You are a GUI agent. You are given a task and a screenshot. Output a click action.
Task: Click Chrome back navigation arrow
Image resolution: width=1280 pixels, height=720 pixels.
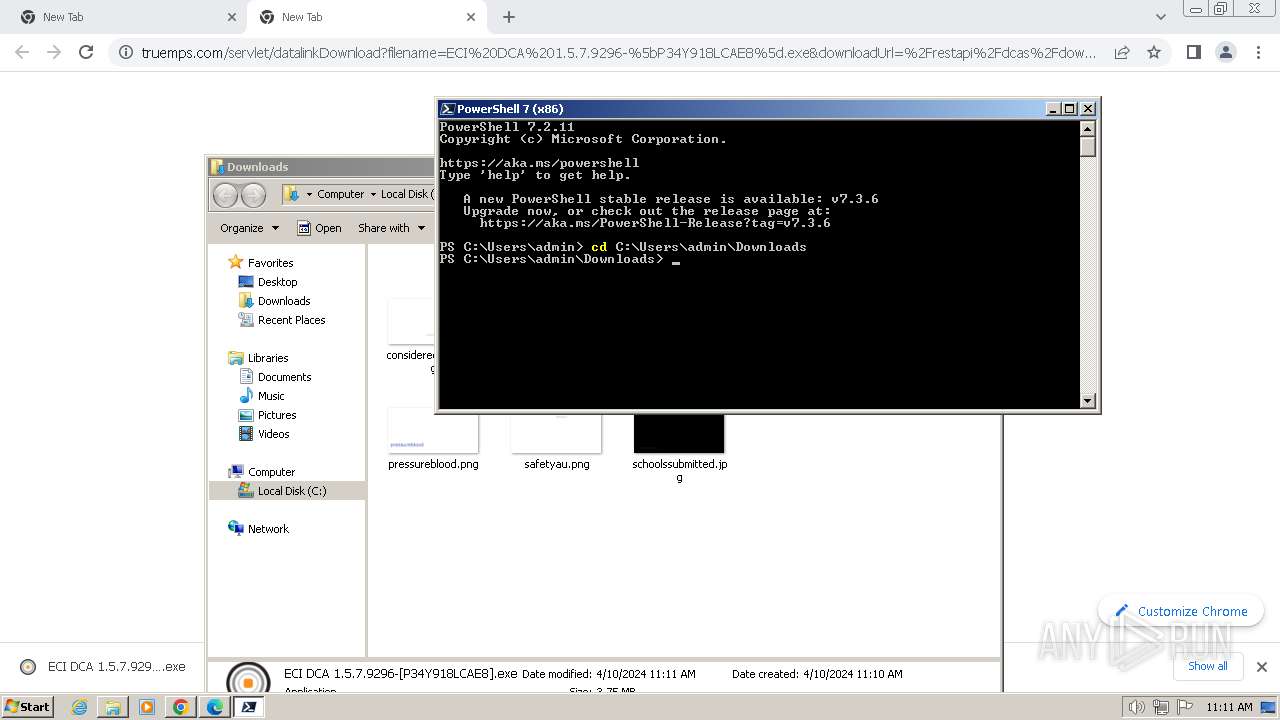click(x=22, y=52)
